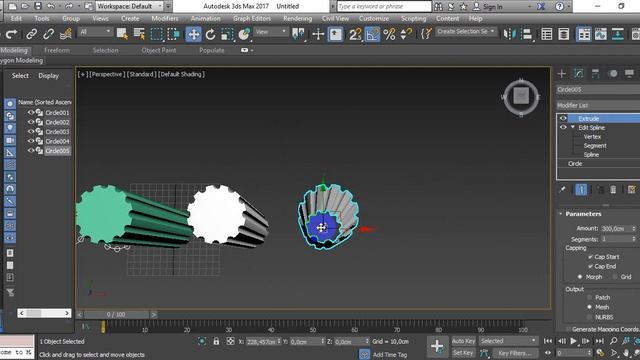
Task: Toggle Angle Snap icon
Action: [372, 34]
